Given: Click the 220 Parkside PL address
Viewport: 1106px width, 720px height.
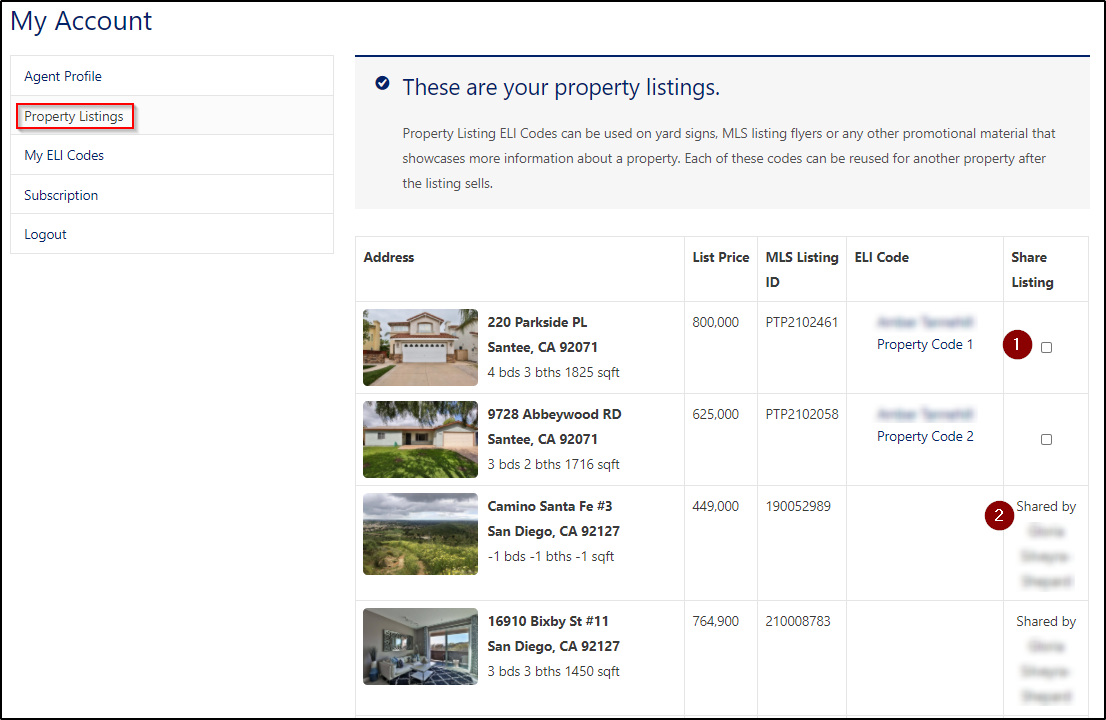Looking at the screenshot, I should [537, 322].
